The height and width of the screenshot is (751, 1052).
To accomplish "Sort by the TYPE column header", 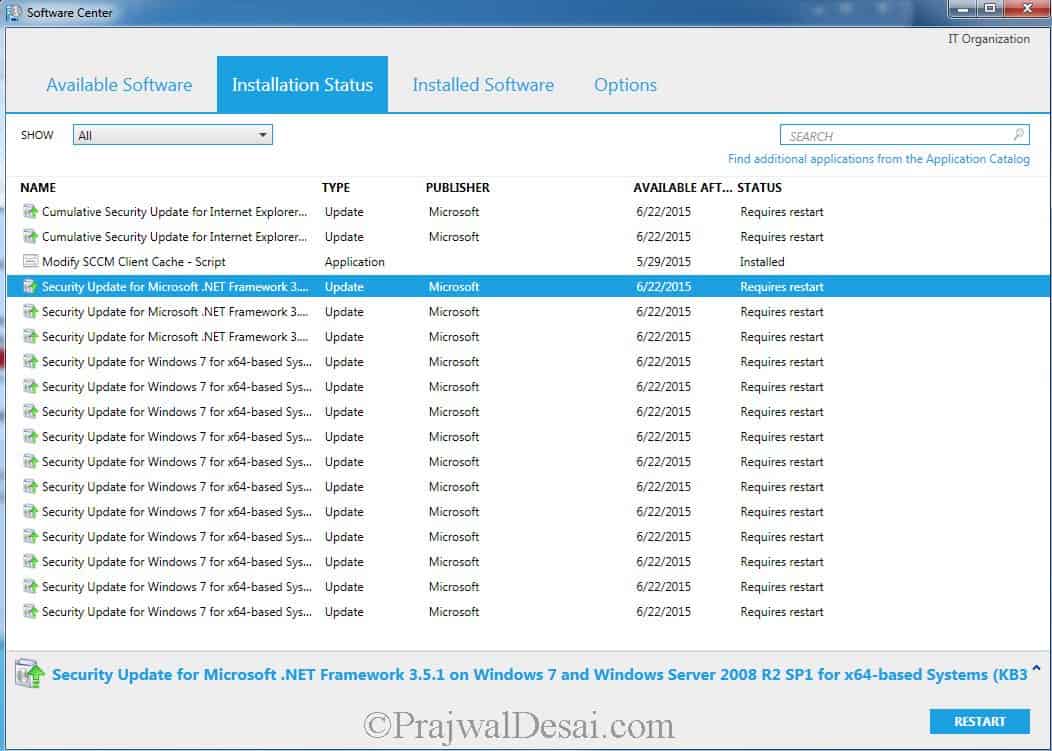I will click(335, 187).
